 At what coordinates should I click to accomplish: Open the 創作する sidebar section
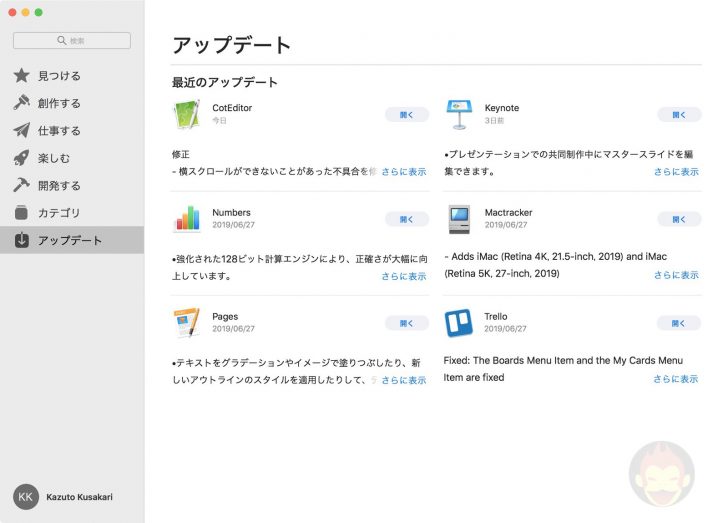(x=72, y=103)
